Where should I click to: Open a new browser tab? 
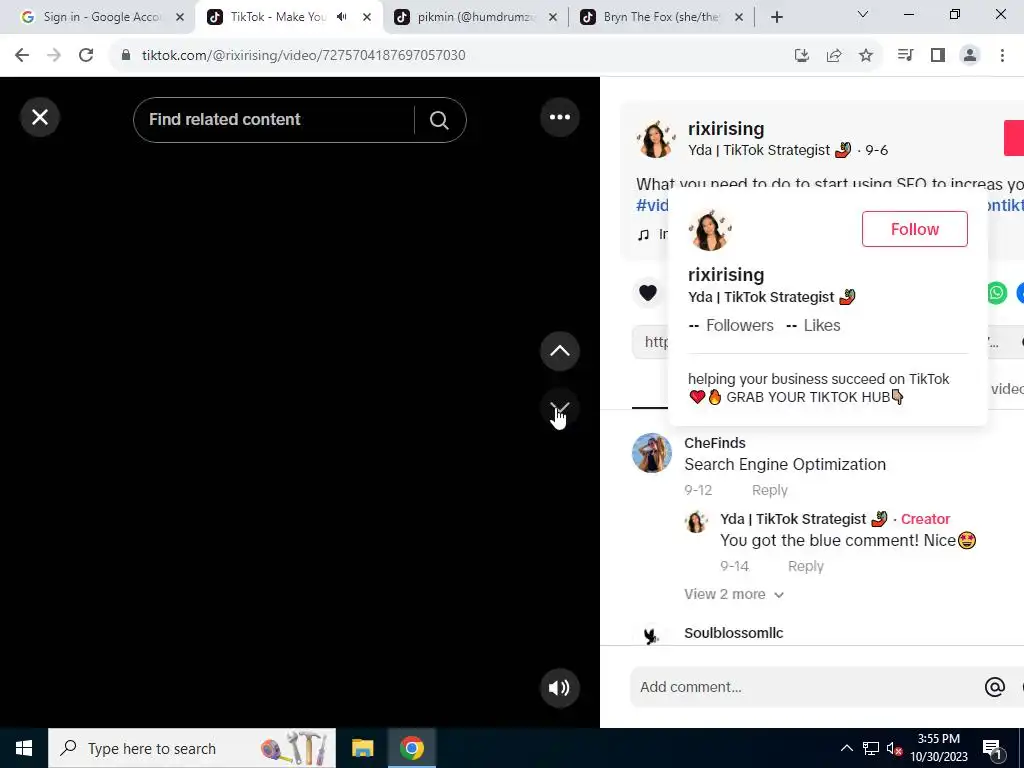click(776, 18)
